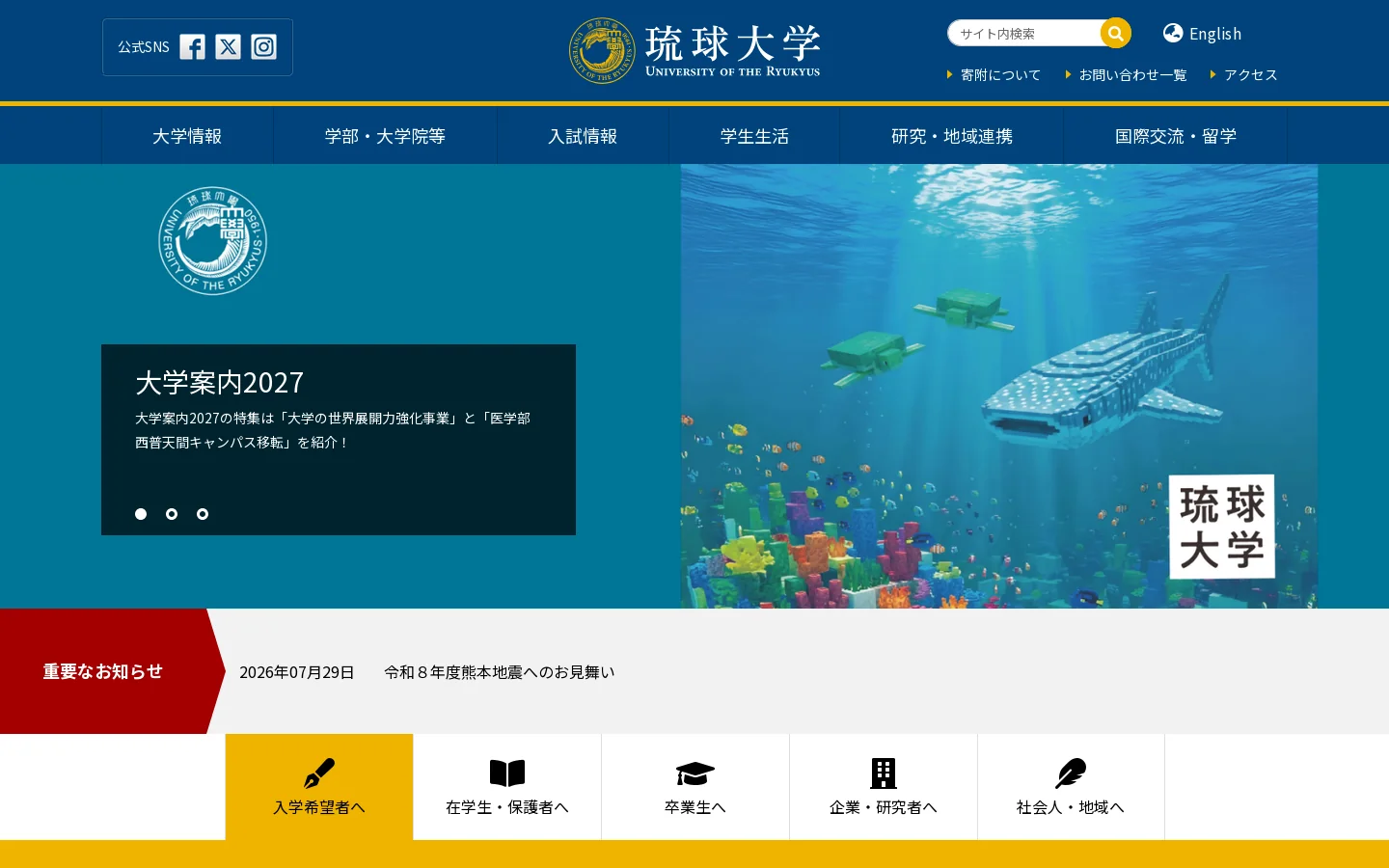1389x868 pixels.
Task: Focus the サイト内検索 search field
Action: (x=1024, y=34)
